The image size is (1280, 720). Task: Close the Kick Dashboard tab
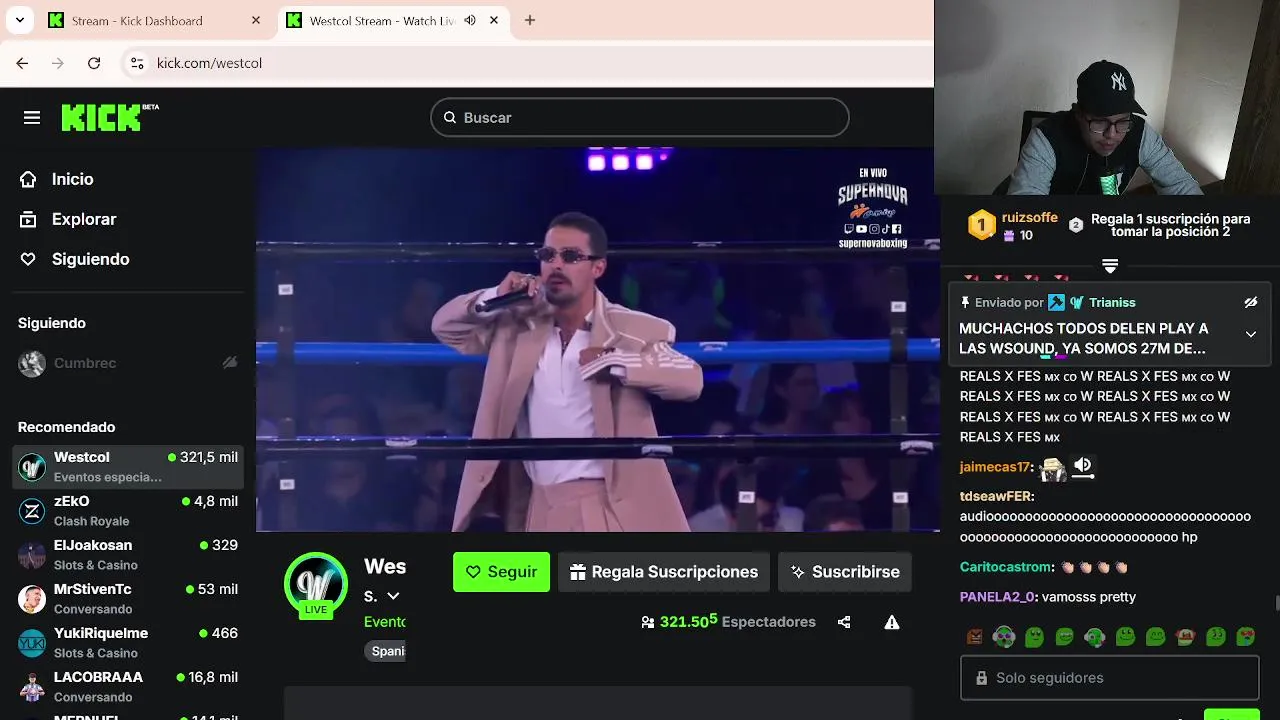coord(256,20)
